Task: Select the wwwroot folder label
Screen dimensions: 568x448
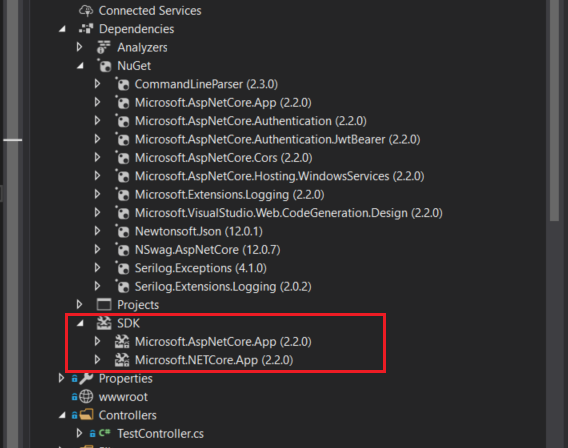Action: pyautogui.click(x=123, y=397)
